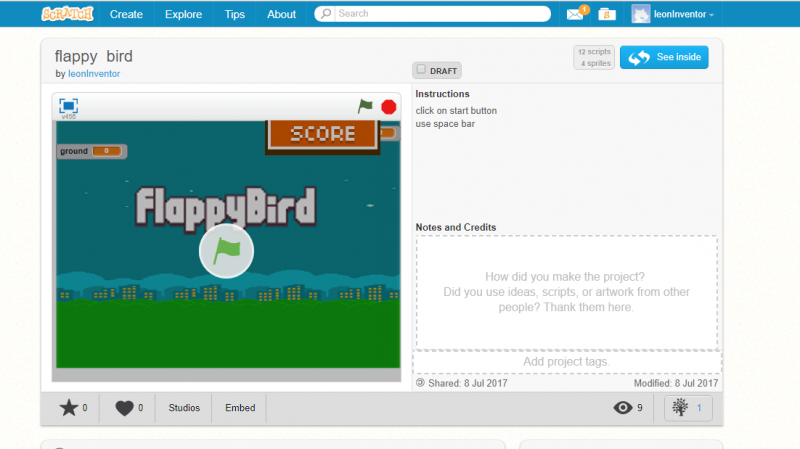Viewport: 800px width, 449px height.
Task: Click the views eye icon
Action: point(622,407)
